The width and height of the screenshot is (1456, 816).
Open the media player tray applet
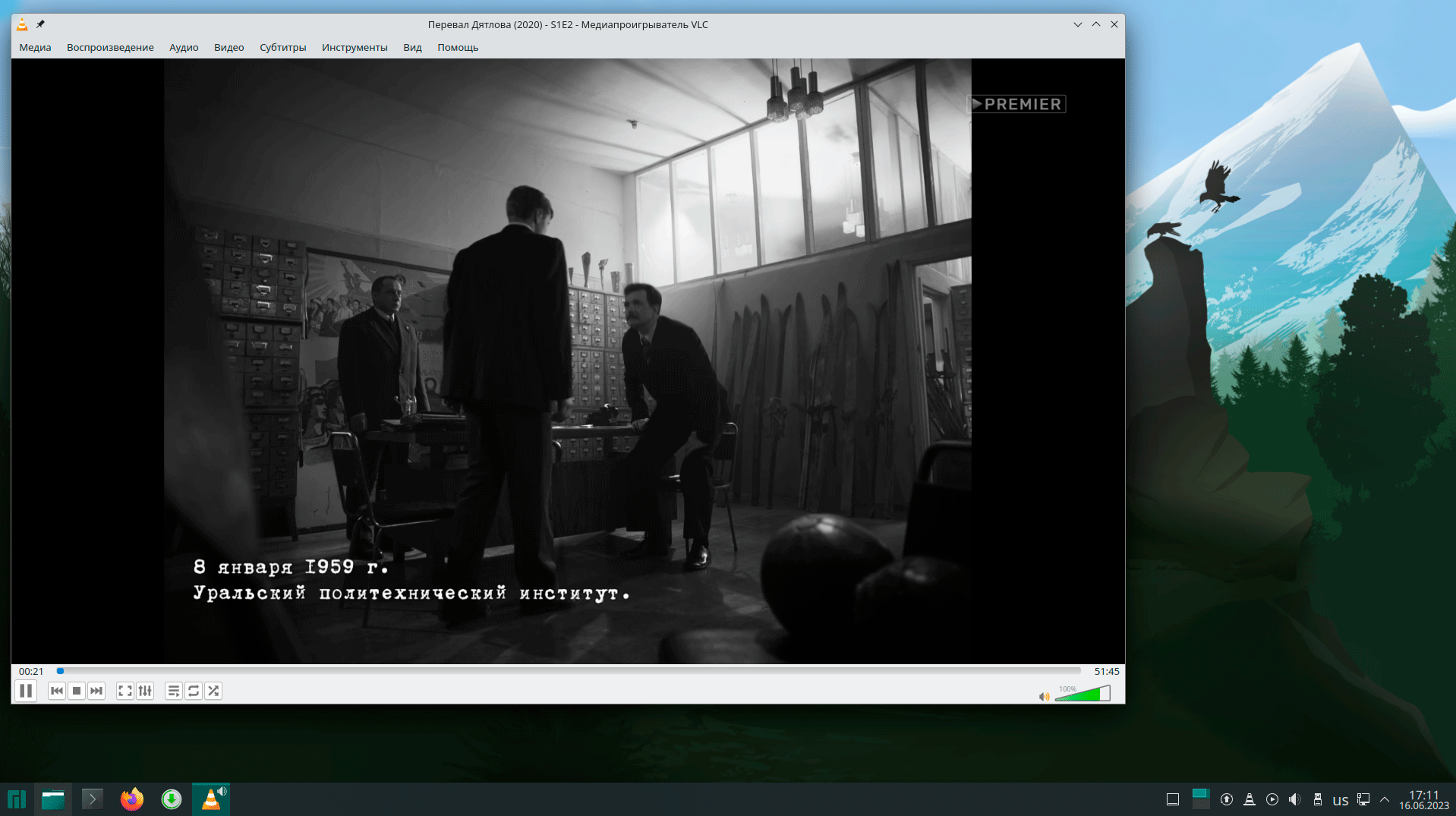[x=1272, y=799]
